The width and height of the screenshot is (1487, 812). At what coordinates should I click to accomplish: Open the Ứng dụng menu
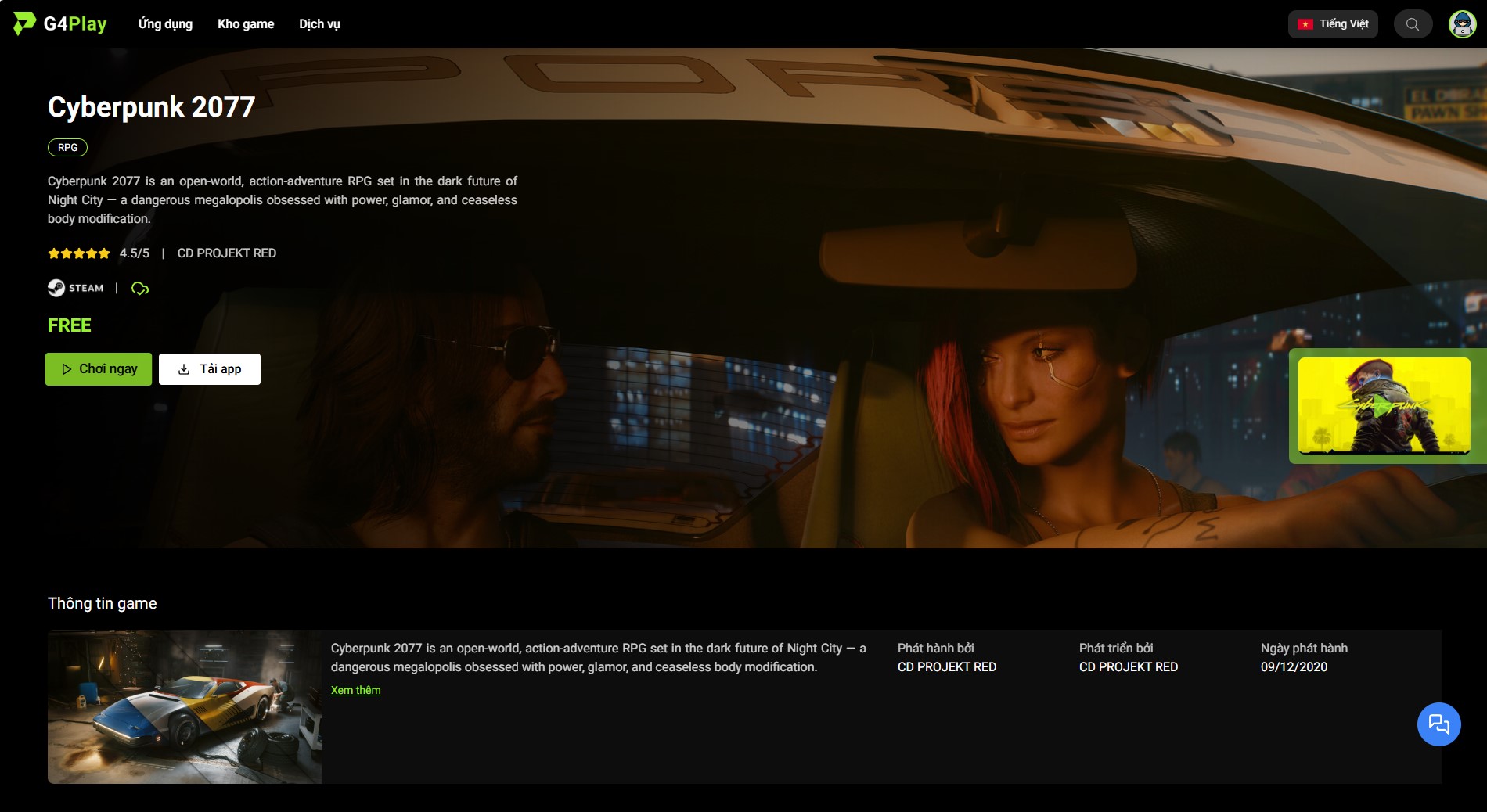(x=165, y=24)
